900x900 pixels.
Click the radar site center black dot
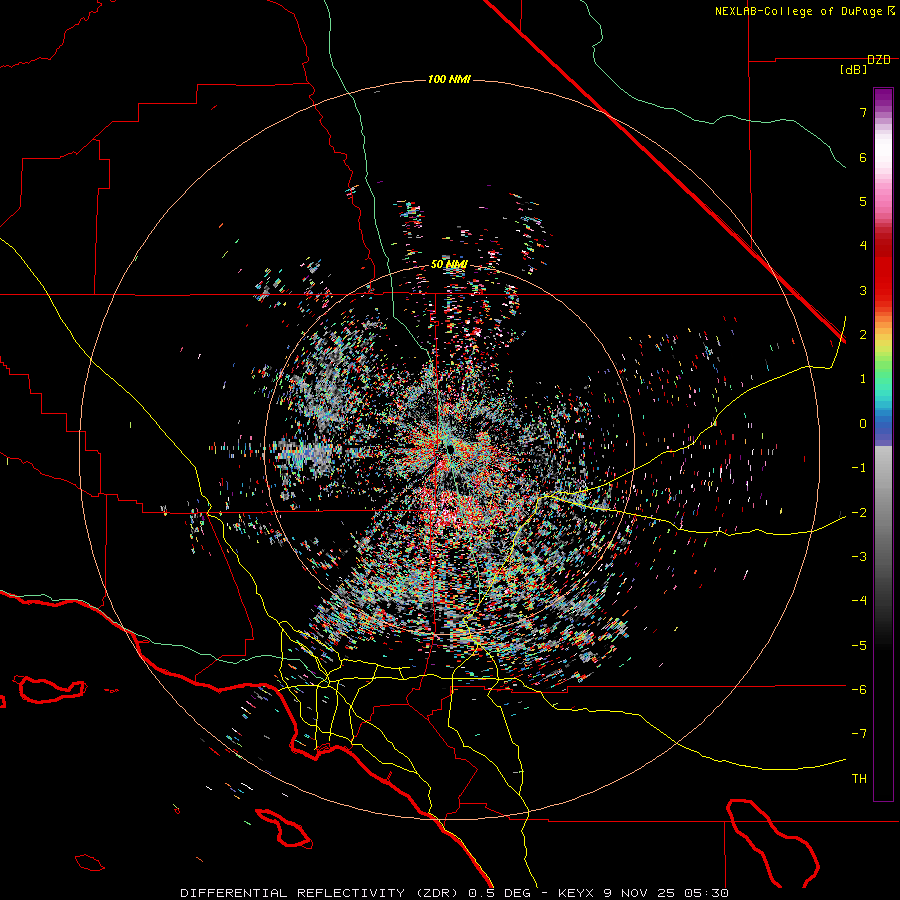tap(451, 449)
